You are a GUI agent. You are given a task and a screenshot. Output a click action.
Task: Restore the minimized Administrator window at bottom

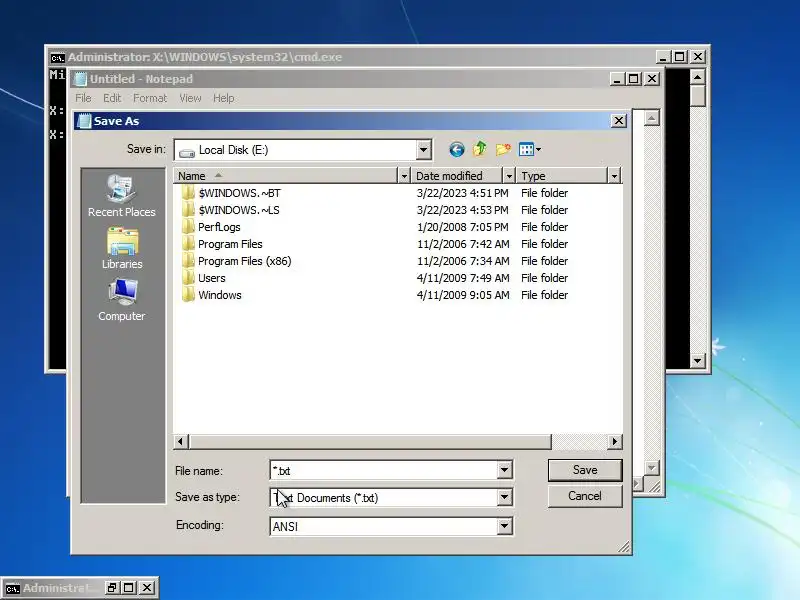pos(112,588)
